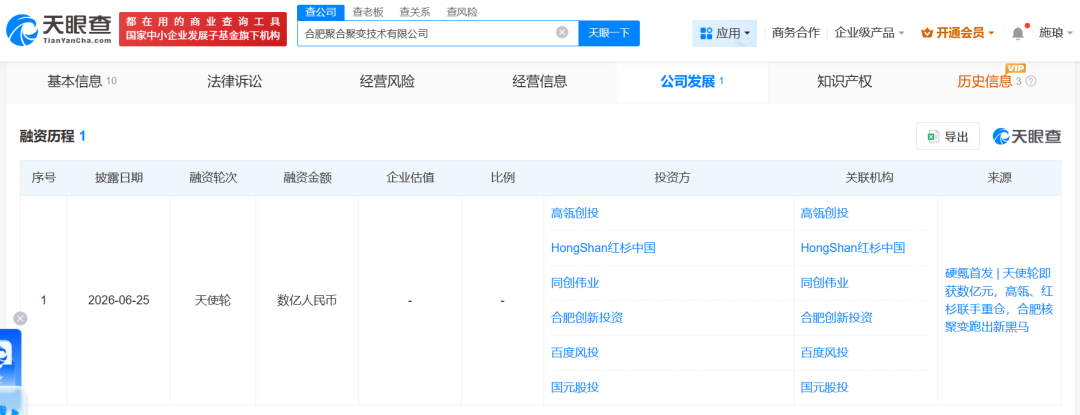Click the red promotional banner
Viewport: 1080px width, 415px height.
pyautogui.click(x=203, y=30)
